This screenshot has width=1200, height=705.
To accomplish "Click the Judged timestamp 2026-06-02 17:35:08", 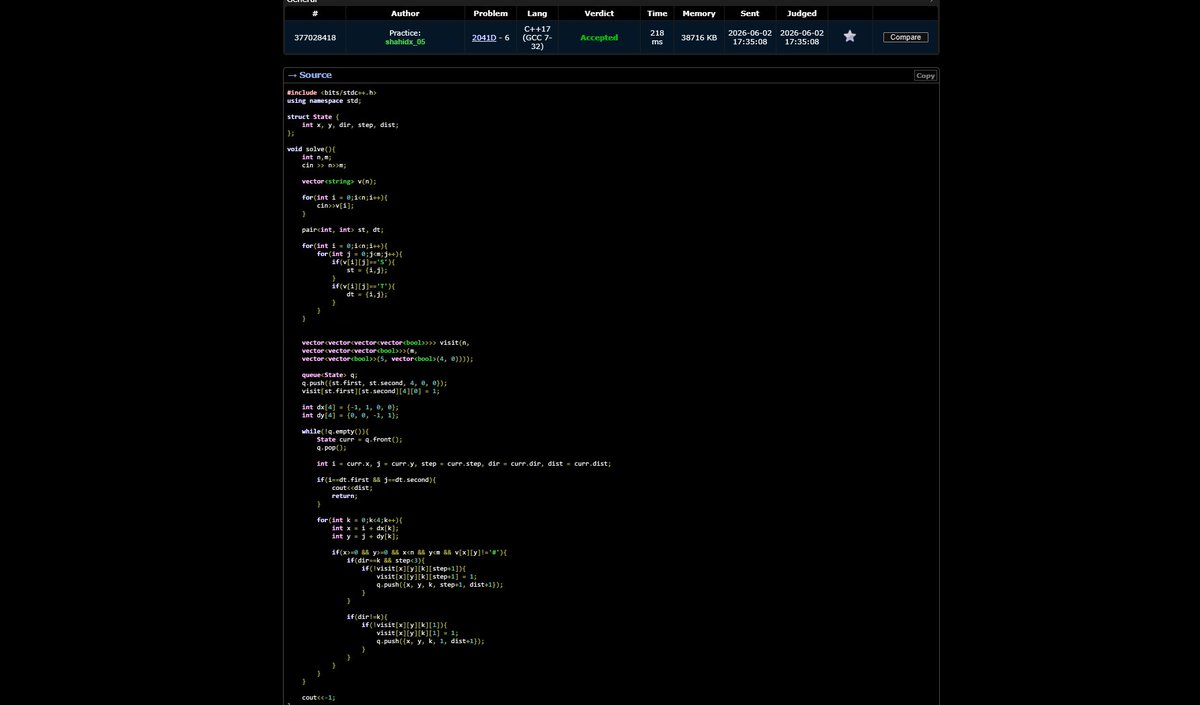I will 802,37.
